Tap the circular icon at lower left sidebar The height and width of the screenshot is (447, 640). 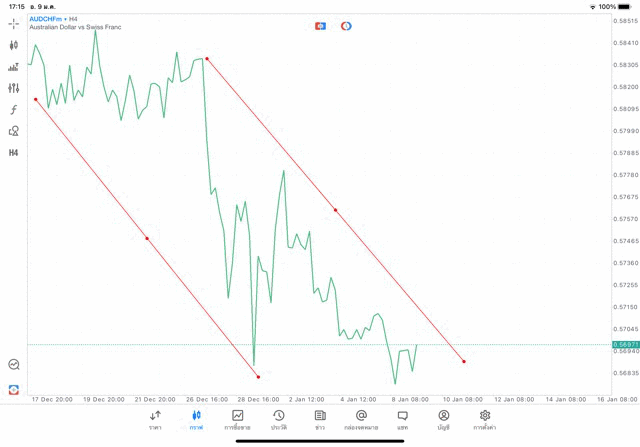[14, 365]
